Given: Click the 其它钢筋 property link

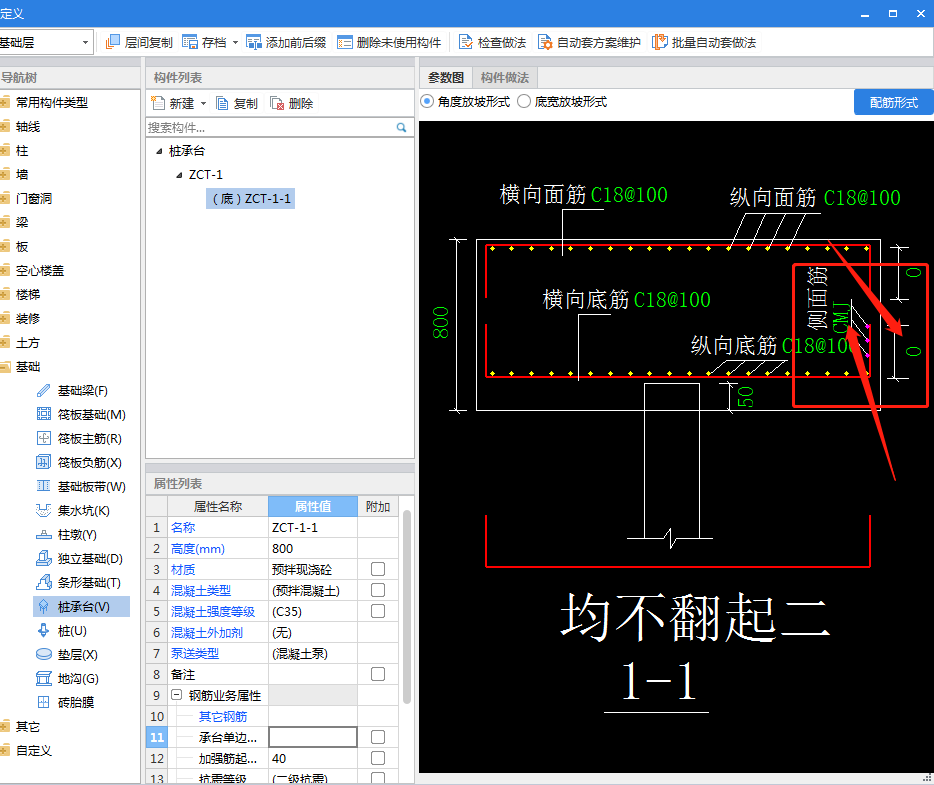Looking at the screenshot, I should pyautogui.click(x=223, y=717).
